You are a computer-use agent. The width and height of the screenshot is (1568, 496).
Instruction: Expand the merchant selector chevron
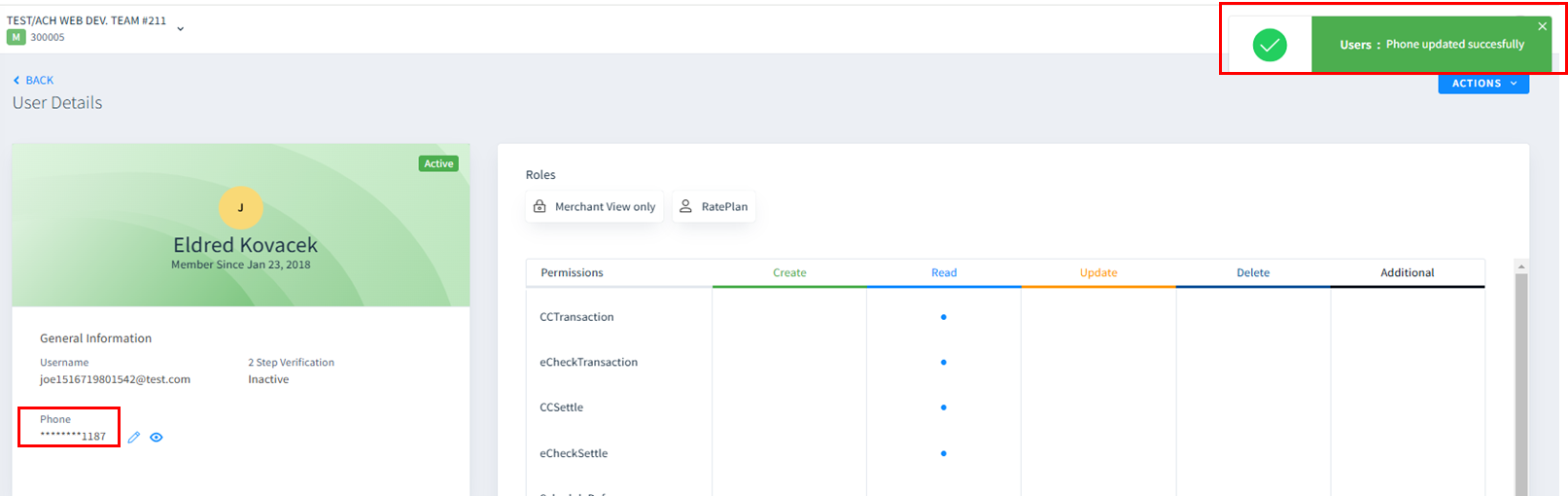[x=181, y=29]
